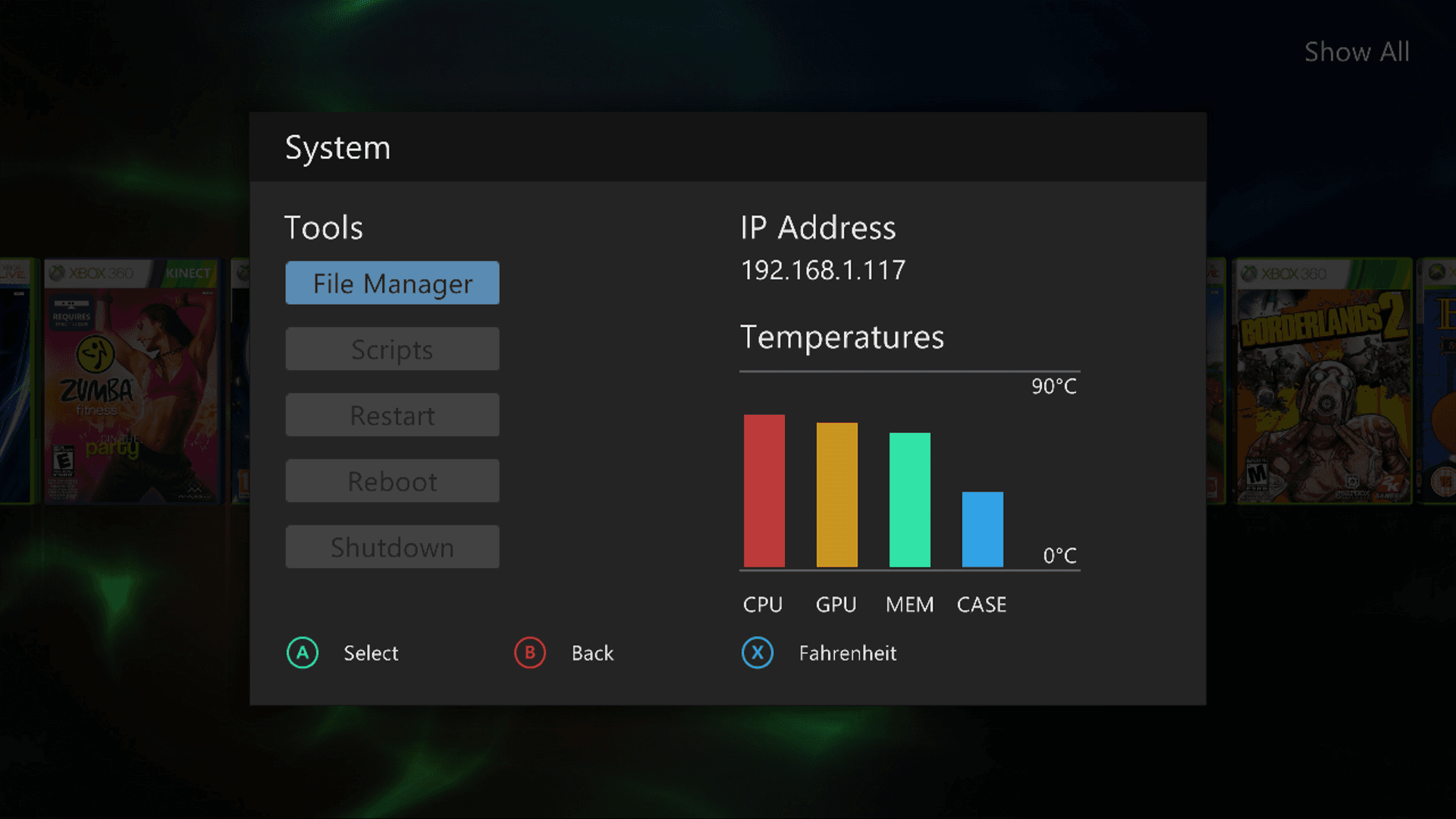Click the GPU temperature bar
Image resolution: width=1456 pixels, height=819 pixels.
click(x=836, y=495)
